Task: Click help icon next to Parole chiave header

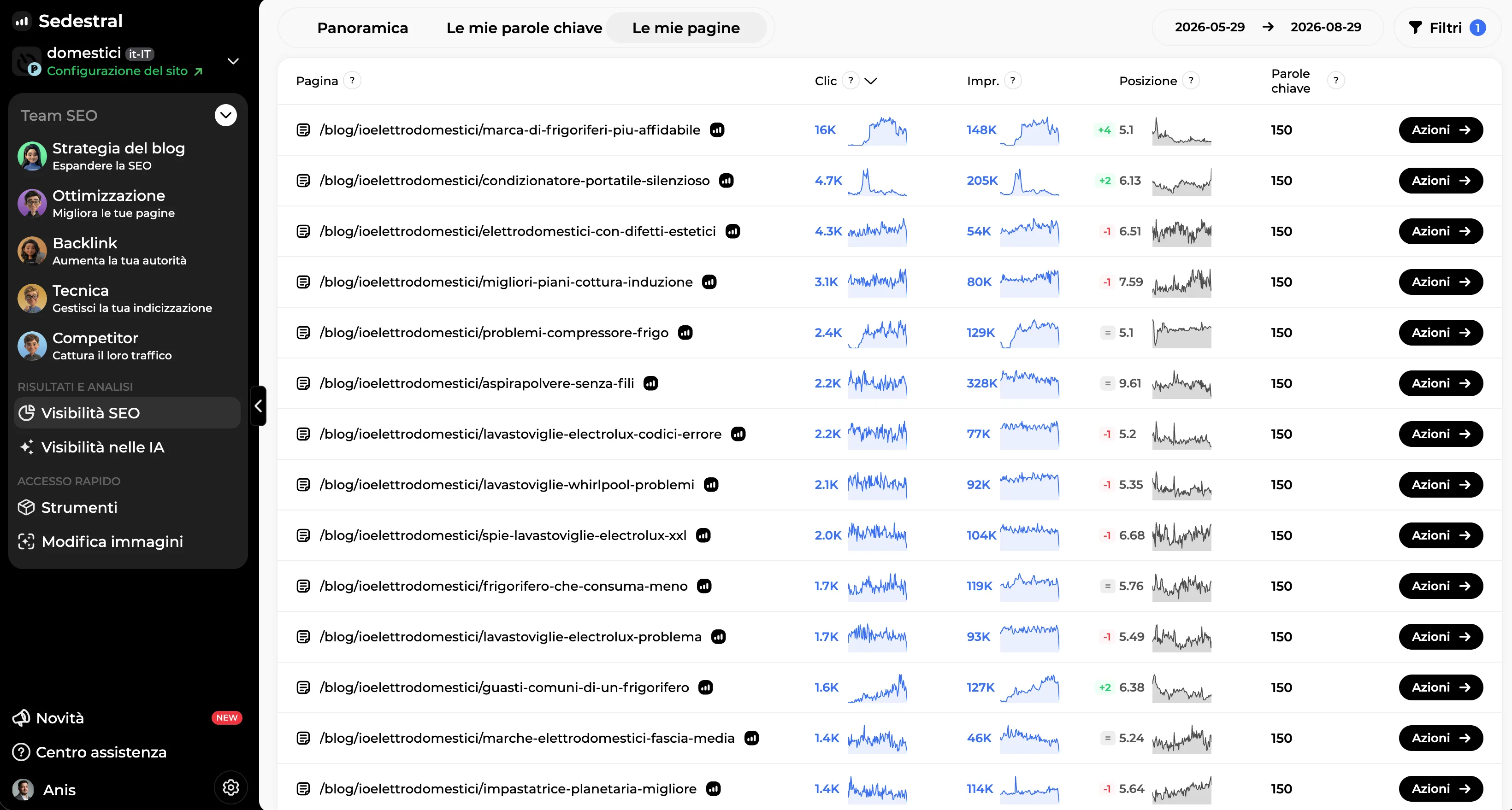Action: click(x=1336, y=80)
